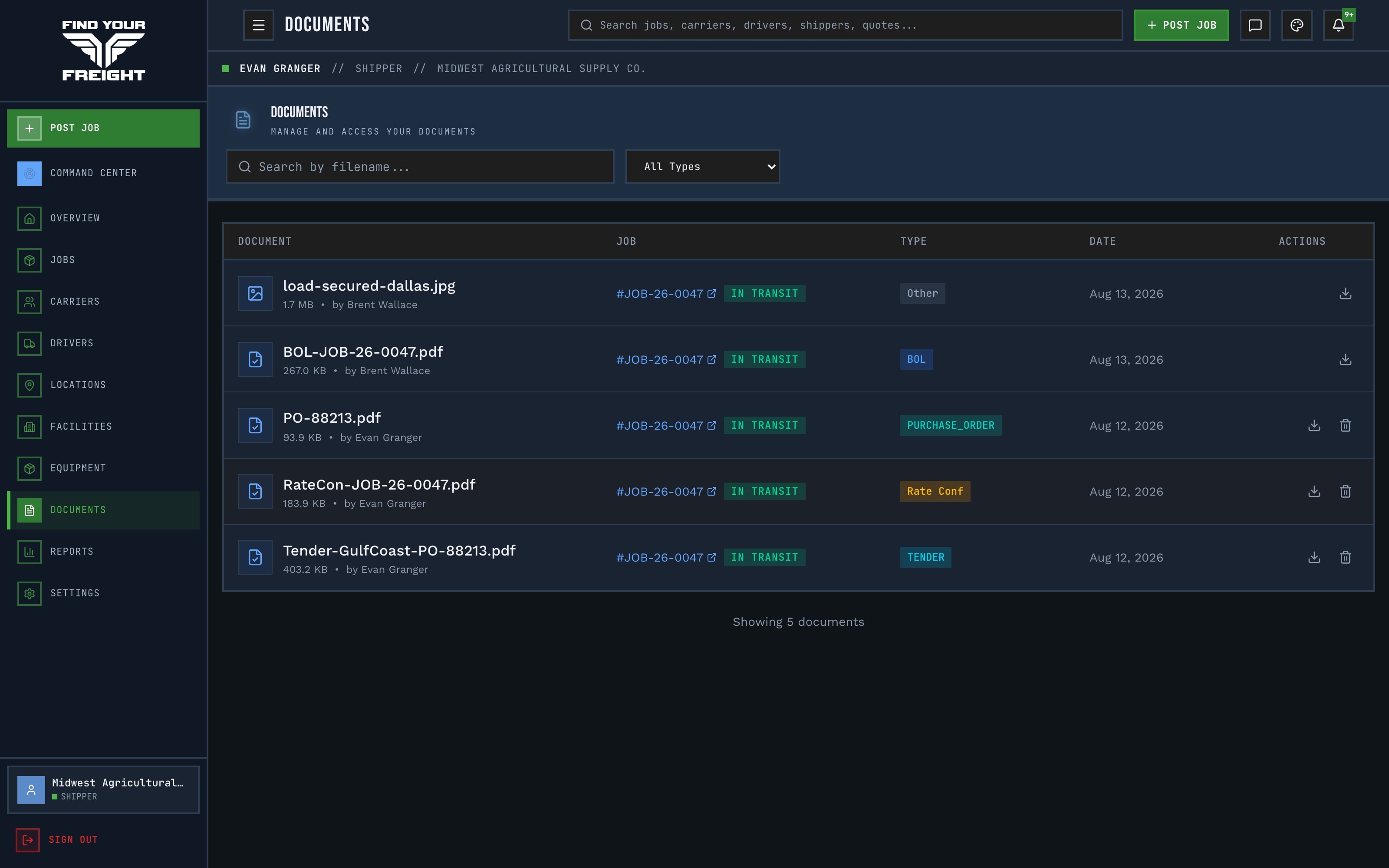This screenshot has width=1389, height=868.
Task: Select Documents in the sidebar
Action: [x=103, y=510]
